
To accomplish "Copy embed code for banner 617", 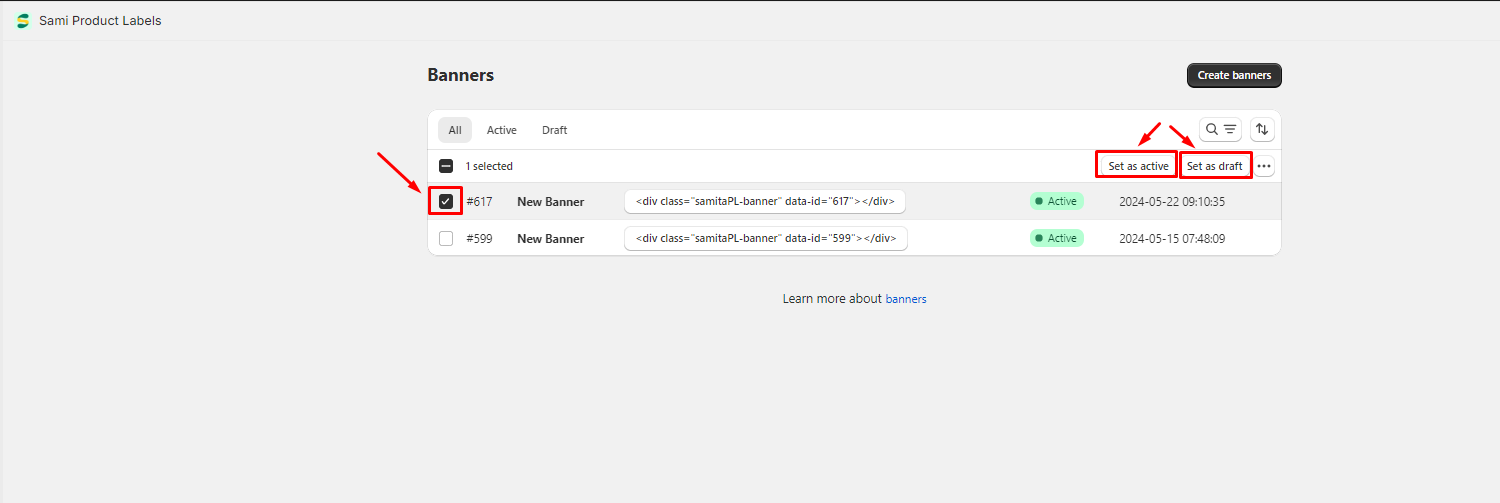I will (765, 201).
